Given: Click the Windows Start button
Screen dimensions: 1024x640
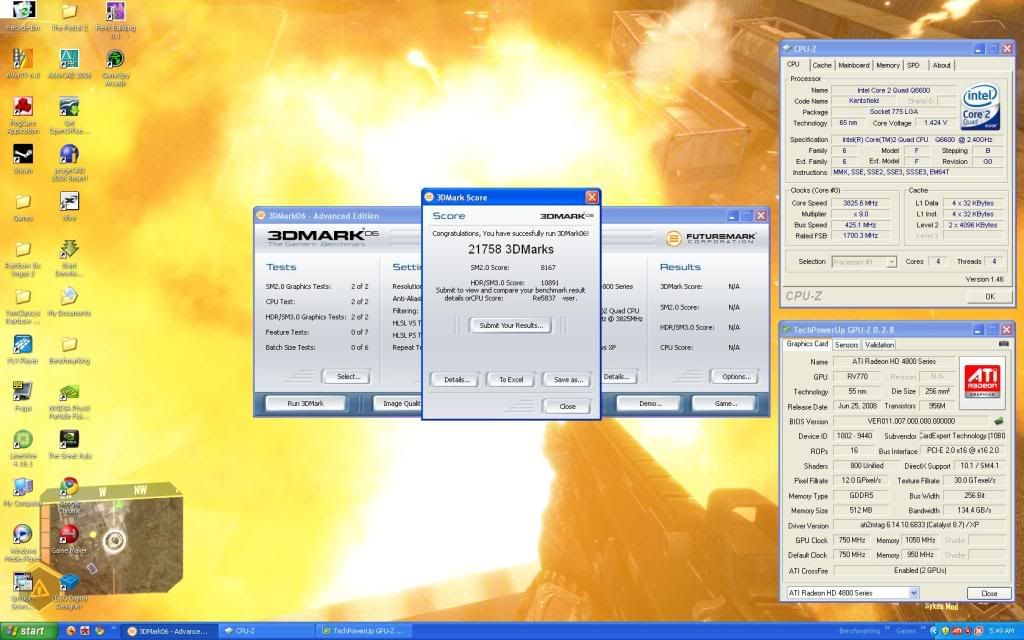Looking at the screenshot, I should coord(26,631).
